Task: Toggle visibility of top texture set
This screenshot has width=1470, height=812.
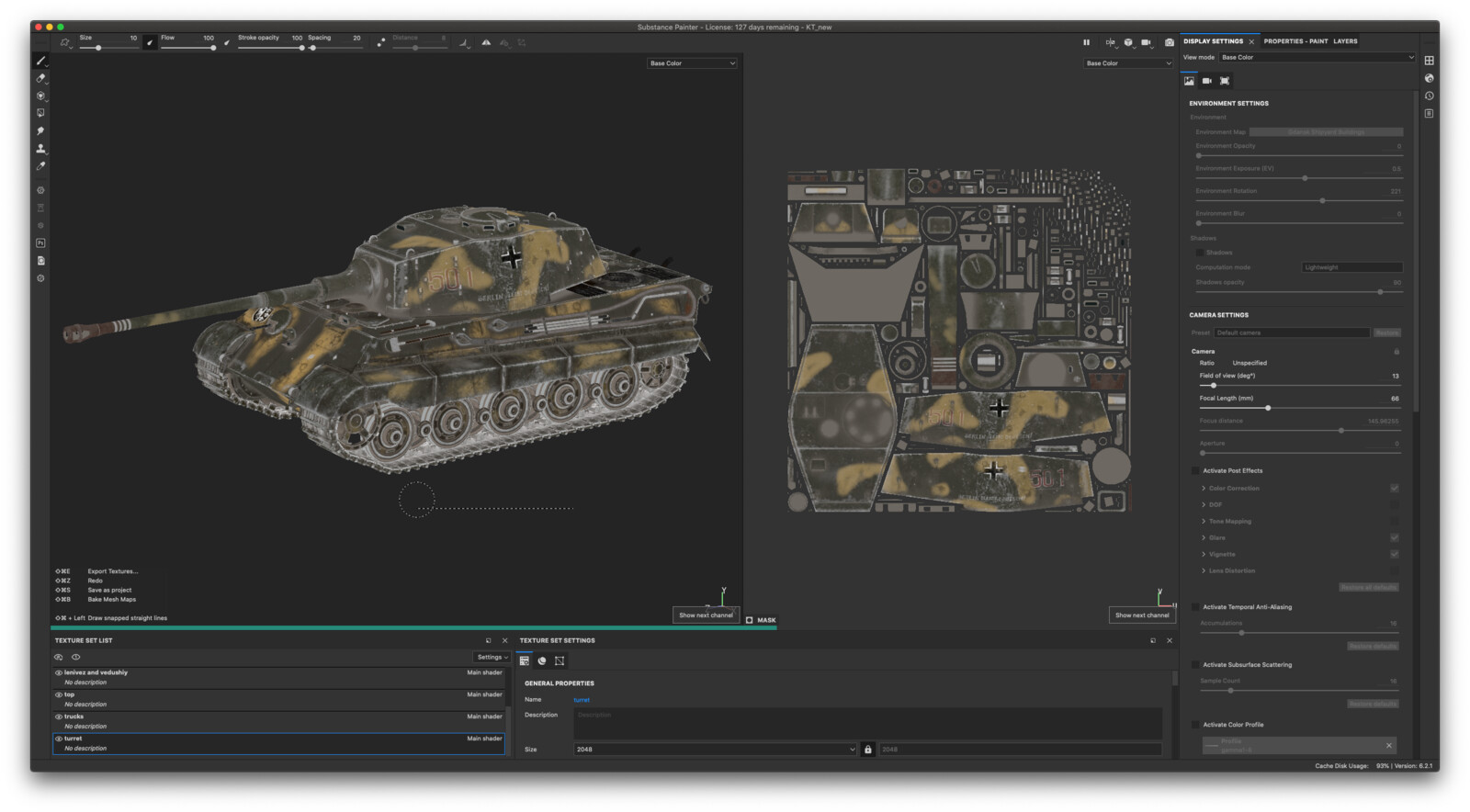Action: pyautogui.click(x=59, y=694)
